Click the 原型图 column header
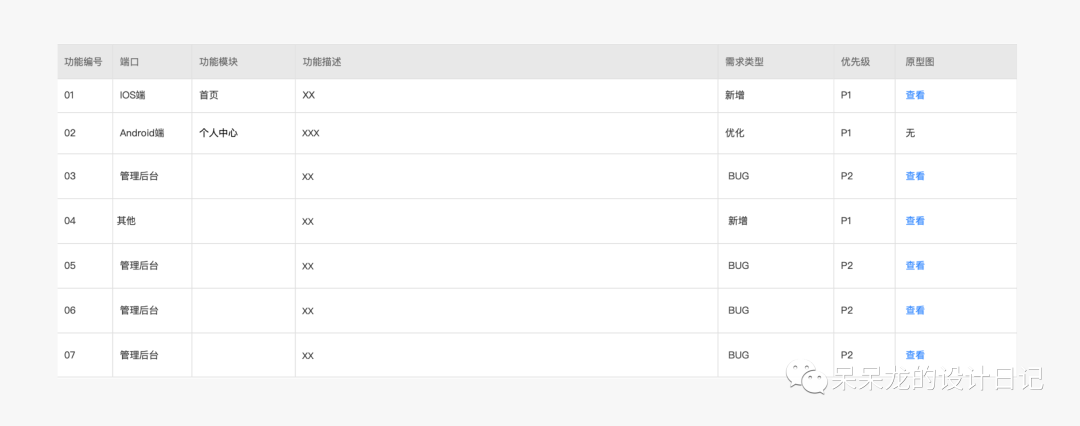This screenshot has width=1080, height=426. [x=919, y=62]
